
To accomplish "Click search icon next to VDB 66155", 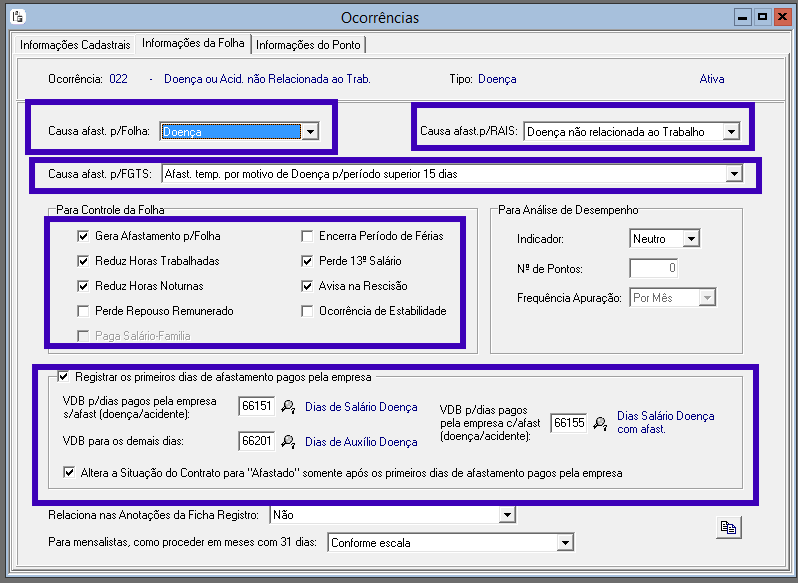I will point(600,423).
